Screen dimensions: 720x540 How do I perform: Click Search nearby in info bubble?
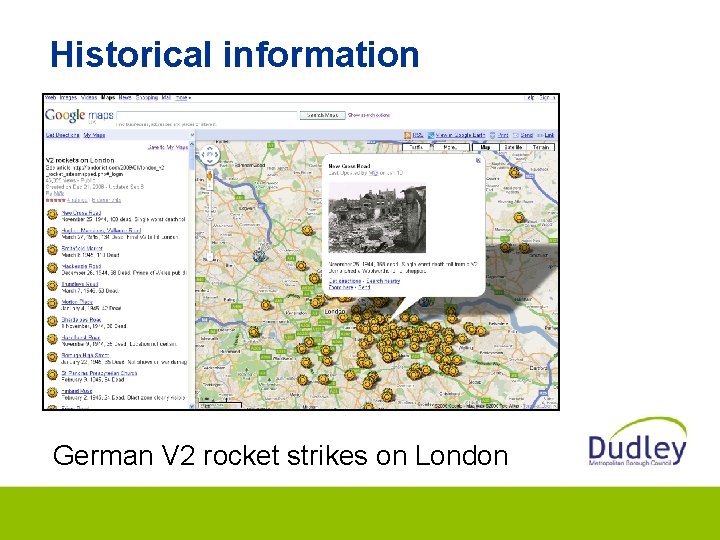[383, 281]
